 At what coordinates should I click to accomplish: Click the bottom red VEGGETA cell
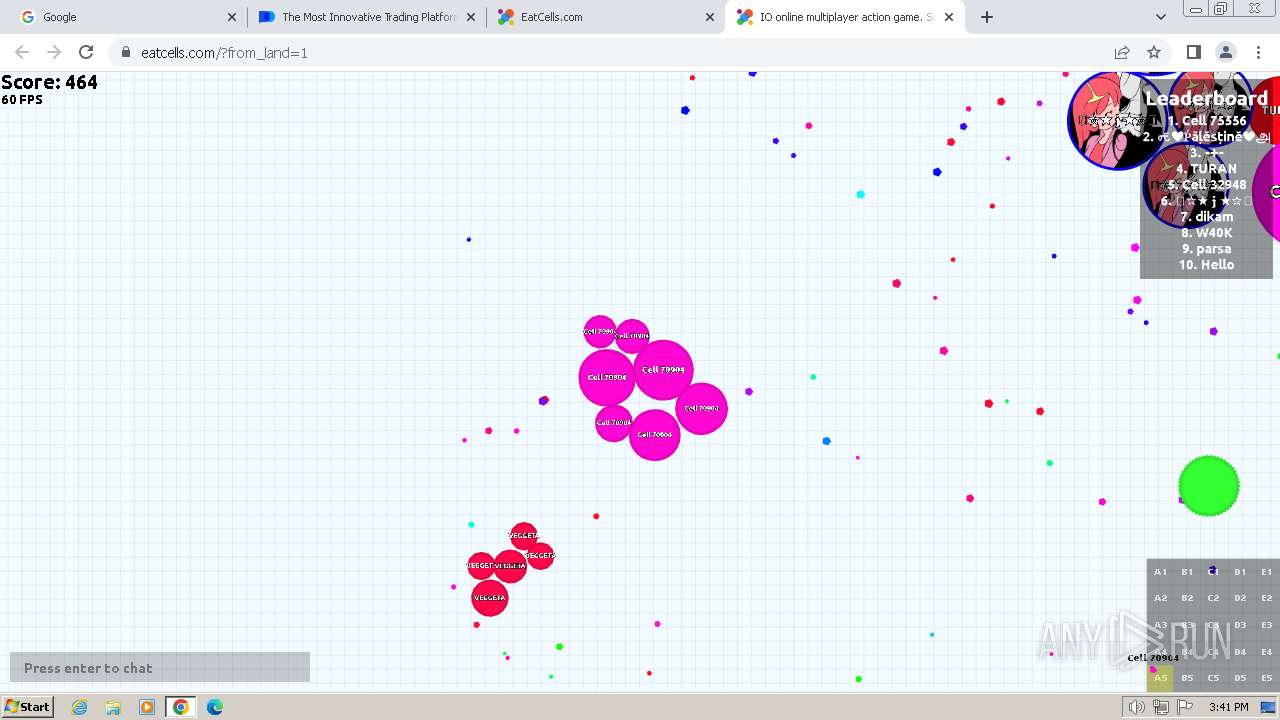(x=490, y=598)
